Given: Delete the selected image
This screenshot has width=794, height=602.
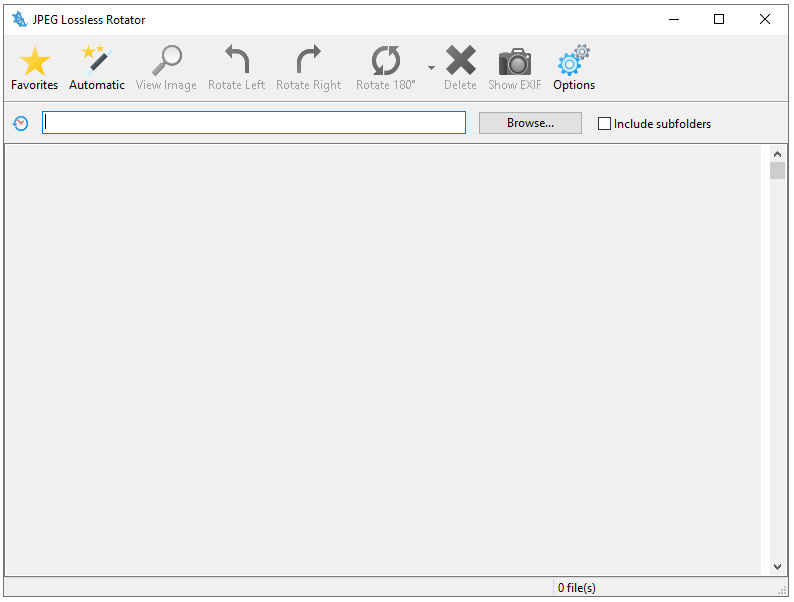Looking at the screenshot, I should click(x=460, y=68).
